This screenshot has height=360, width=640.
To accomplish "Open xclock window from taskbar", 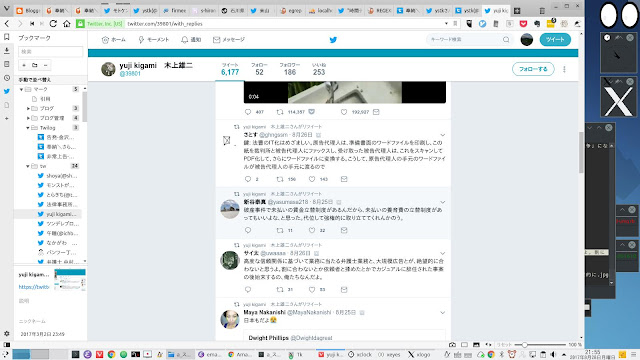I will click(360, 354).
